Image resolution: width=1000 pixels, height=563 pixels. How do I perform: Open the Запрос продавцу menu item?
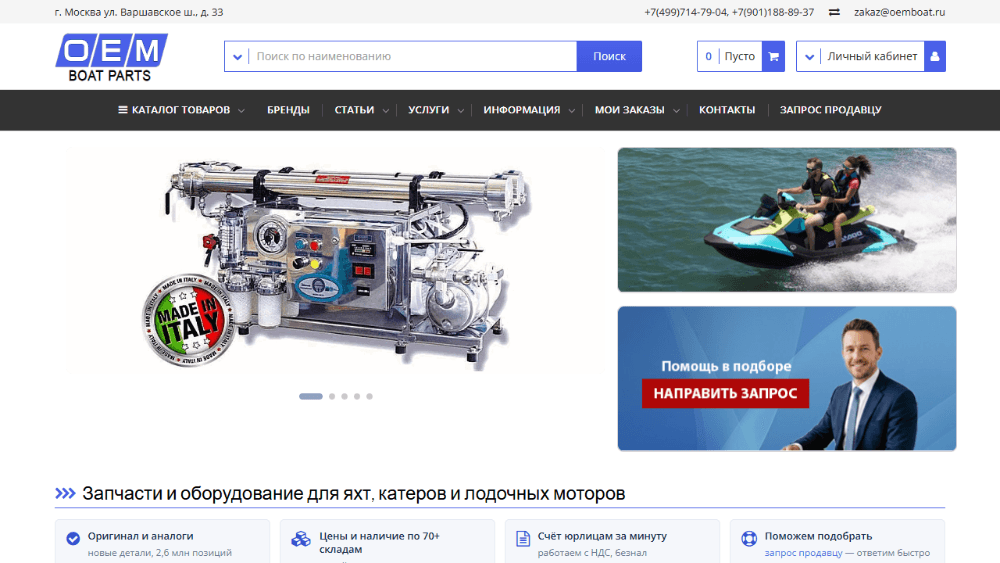click(x=830, y=110)
